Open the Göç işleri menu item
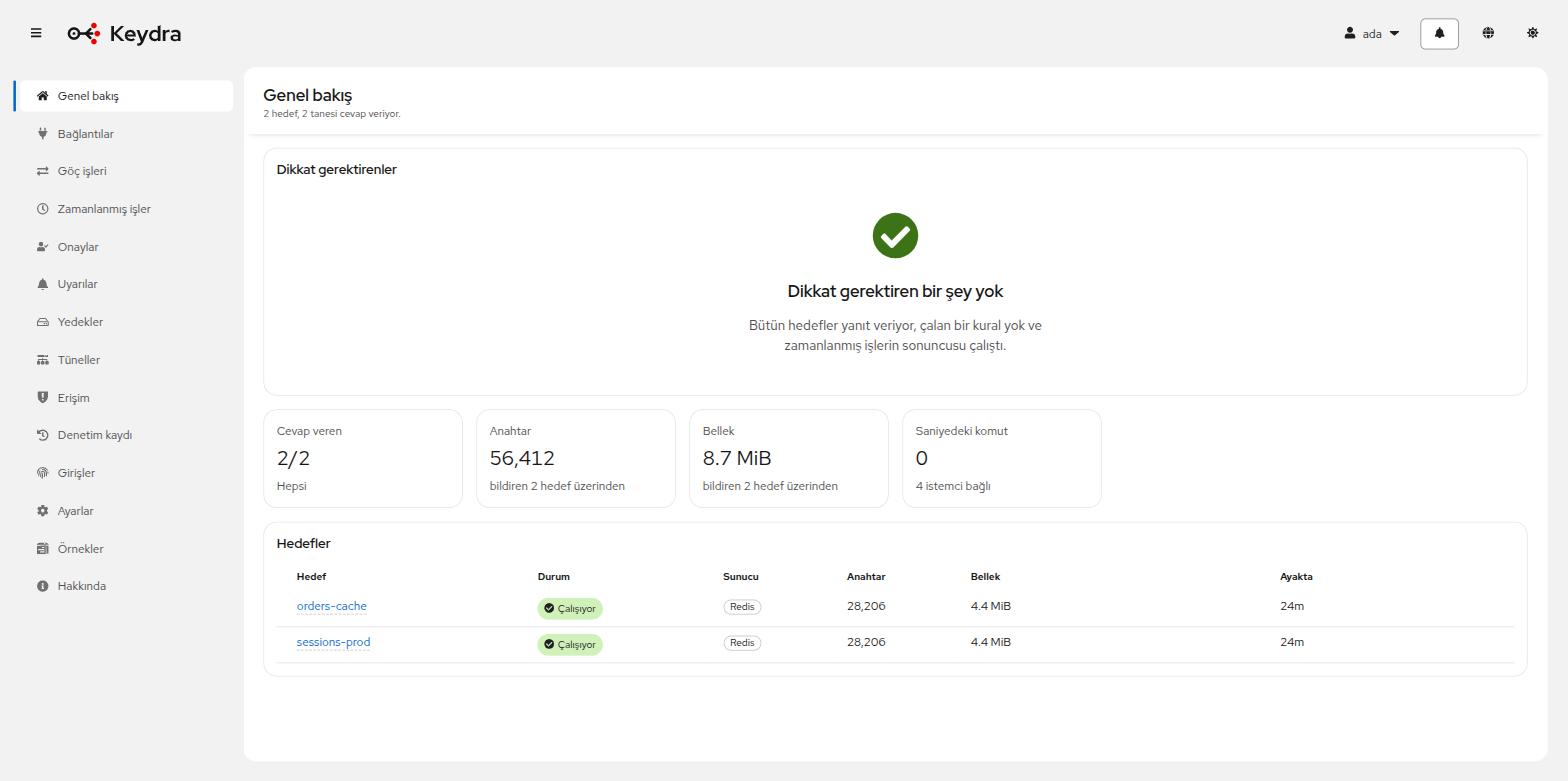Image resolution: width=1568 pixels, height=781 pixels. 124,171
